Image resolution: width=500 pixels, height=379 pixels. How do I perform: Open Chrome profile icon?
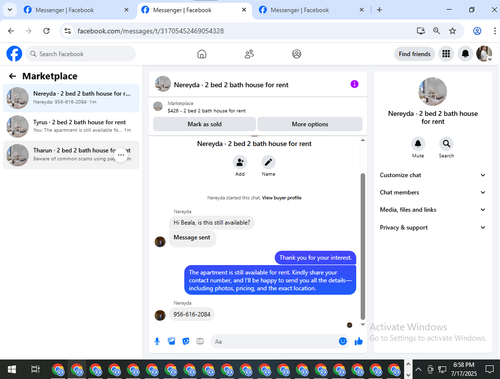[477, 31]
